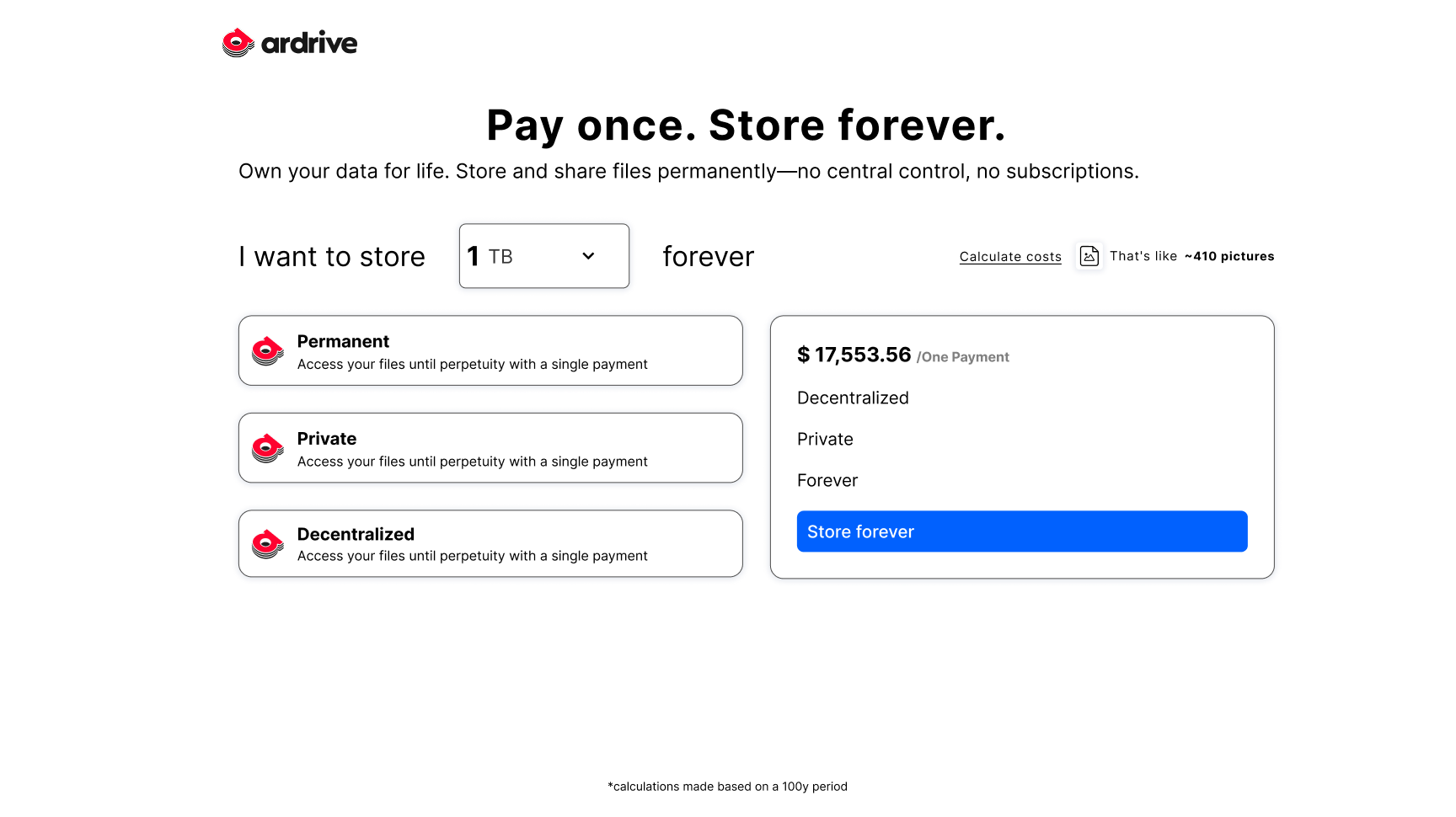Click the picture-document icon near storage estimate
The height and width of the screenshot is (817, 1456).
pos(1089,255)
